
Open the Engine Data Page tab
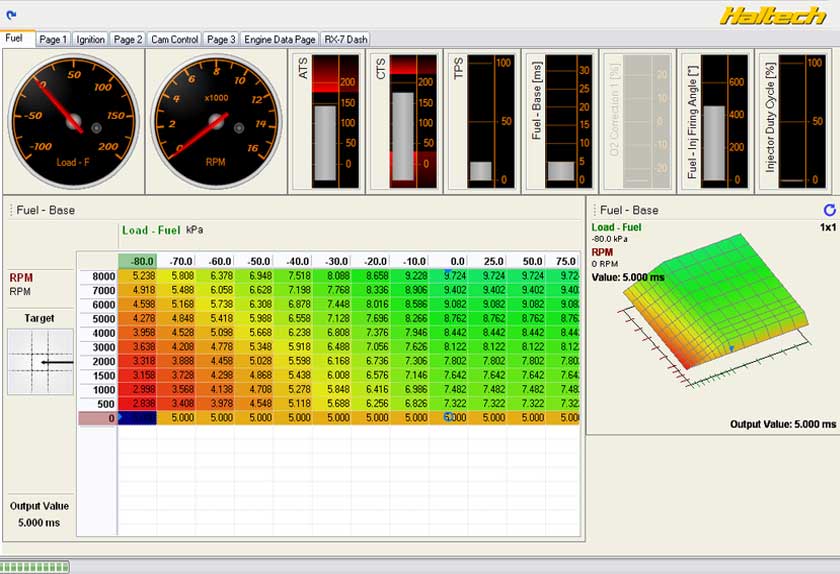coord(280,39)
